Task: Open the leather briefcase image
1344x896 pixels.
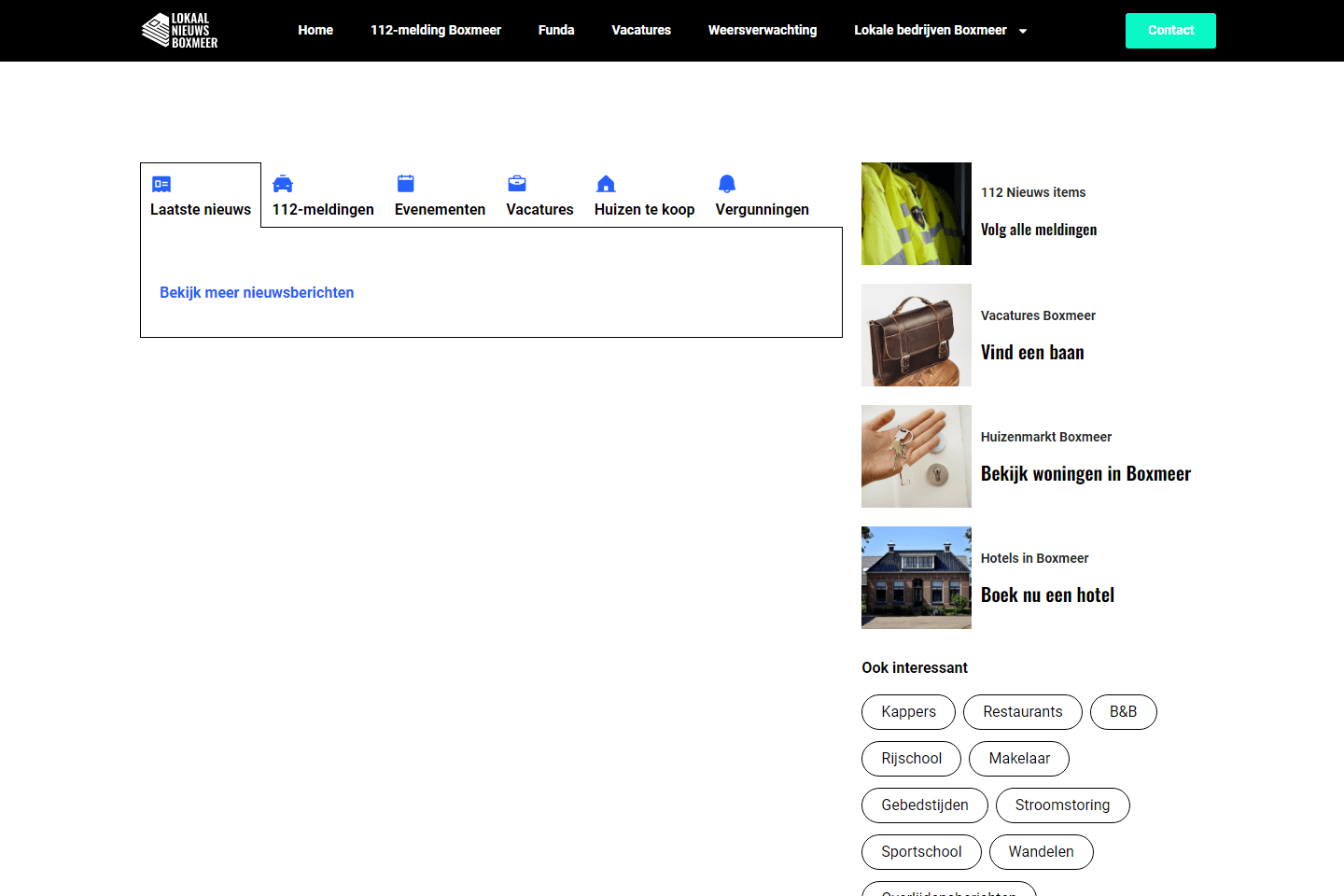Action: coord(916,335)
